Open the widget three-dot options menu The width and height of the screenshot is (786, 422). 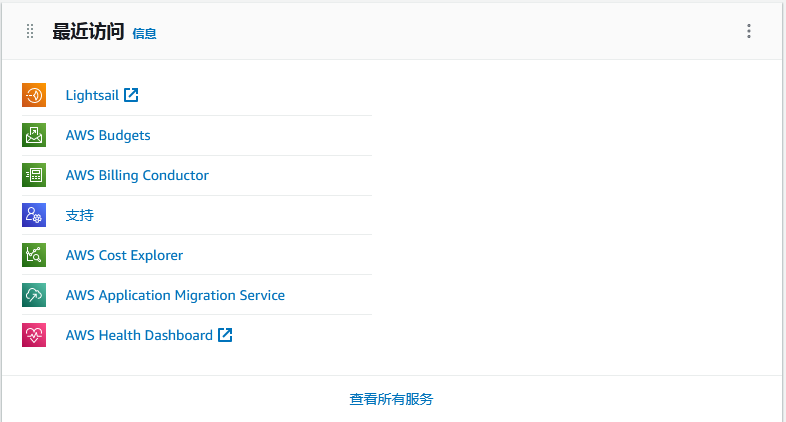coord(749,31)
